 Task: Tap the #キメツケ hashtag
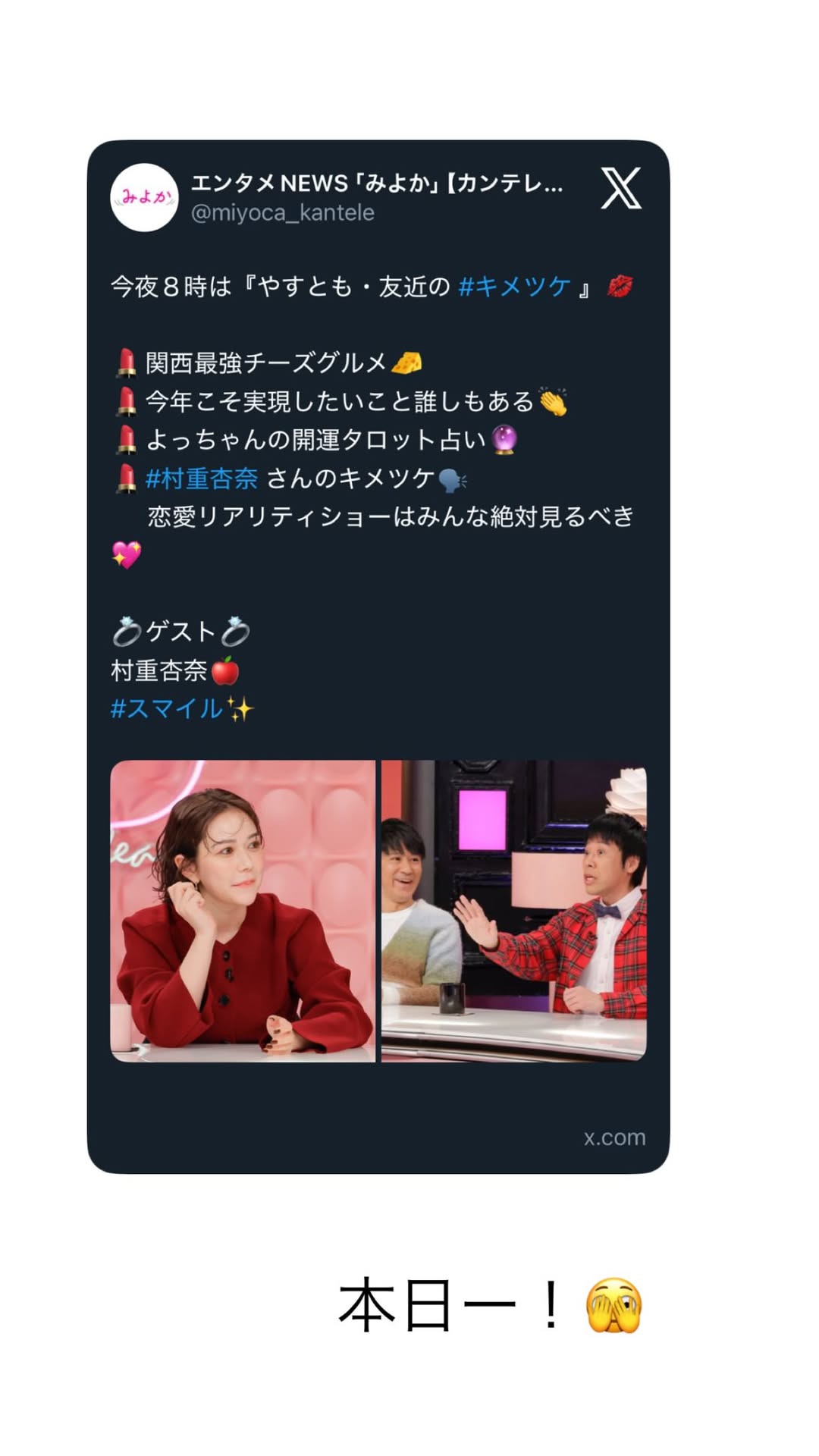click(x=515, y=287)
